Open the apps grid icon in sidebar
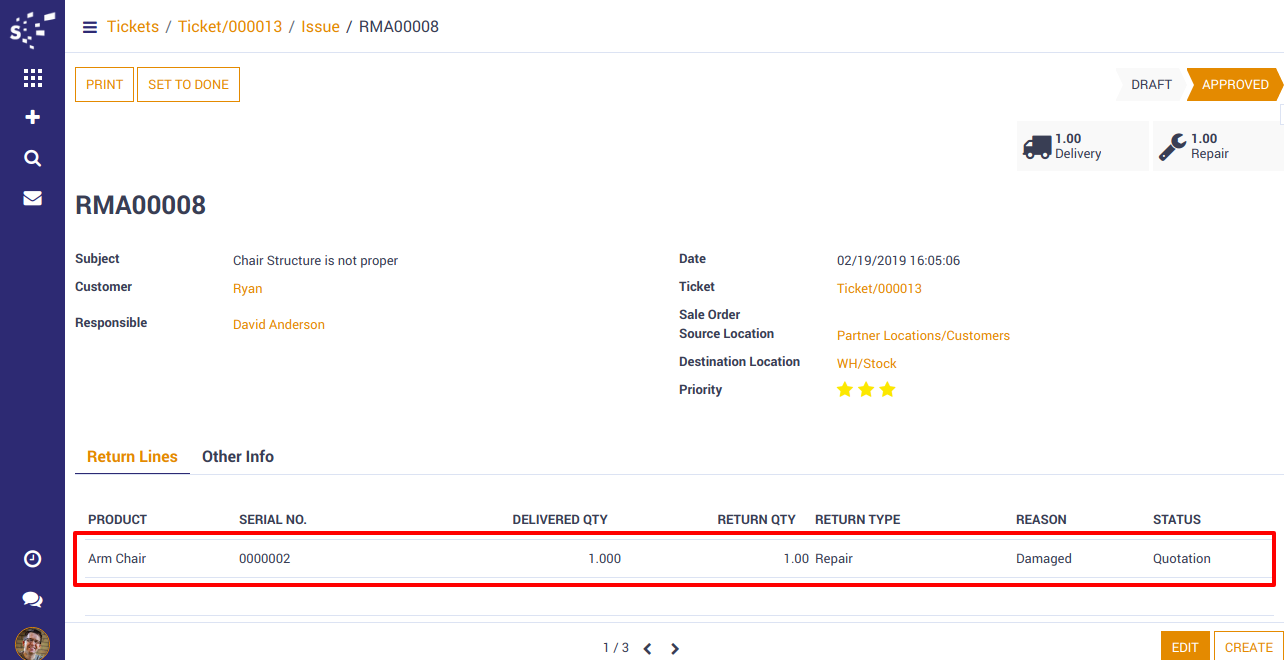This screenshot has width=1284, height=660. [x=32, y=78]
